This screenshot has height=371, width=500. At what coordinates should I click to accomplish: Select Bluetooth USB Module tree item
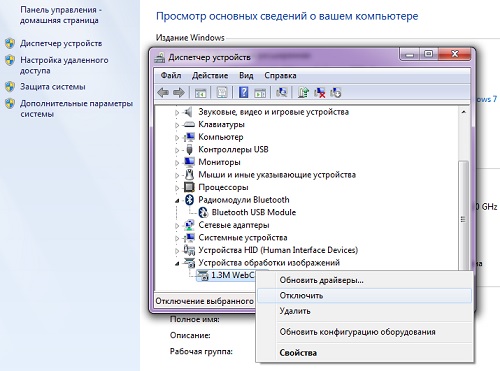point(253,212)
